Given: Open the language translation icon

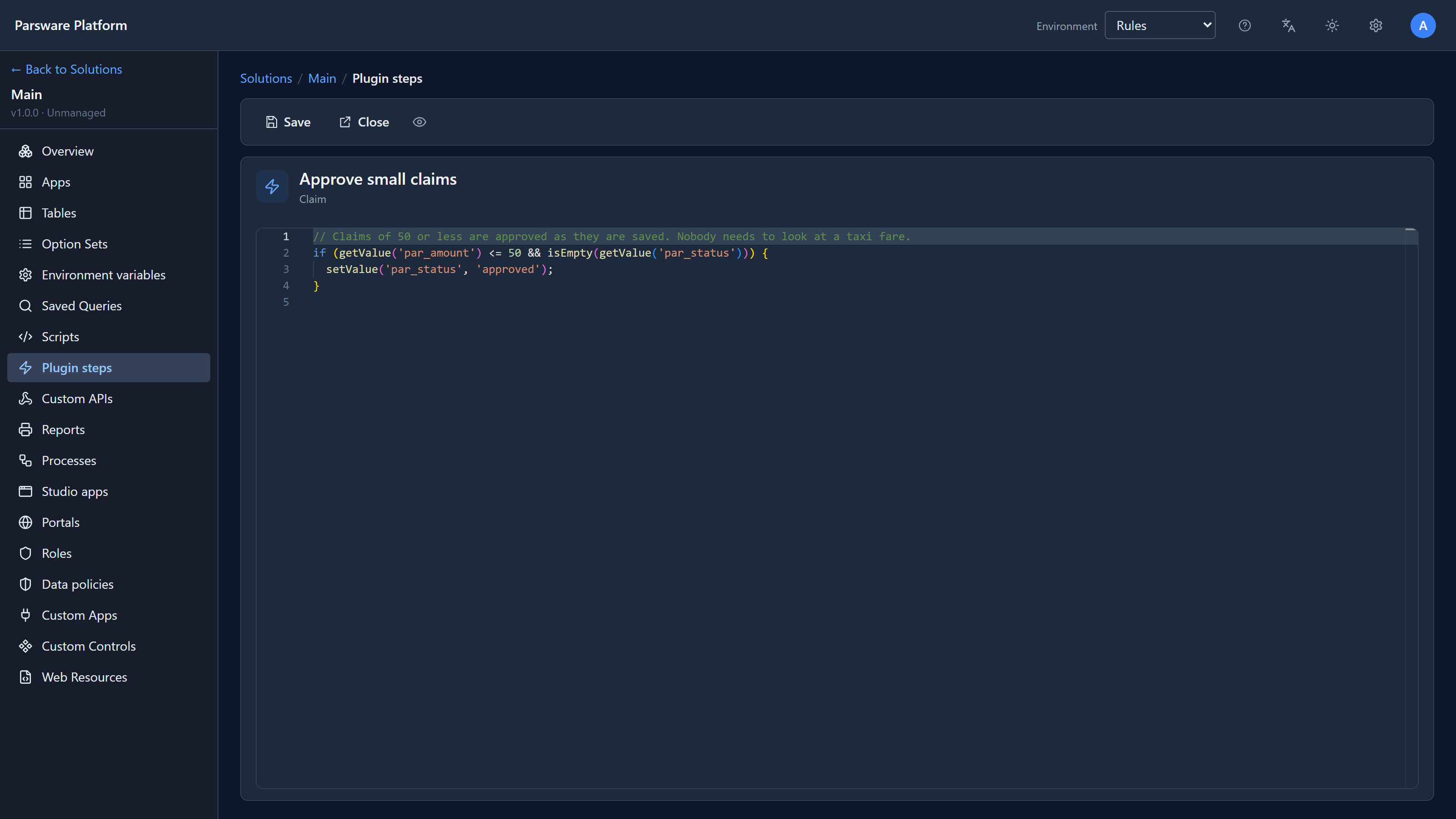Looking at the screenshot, I should click(x=1288, y=25).
